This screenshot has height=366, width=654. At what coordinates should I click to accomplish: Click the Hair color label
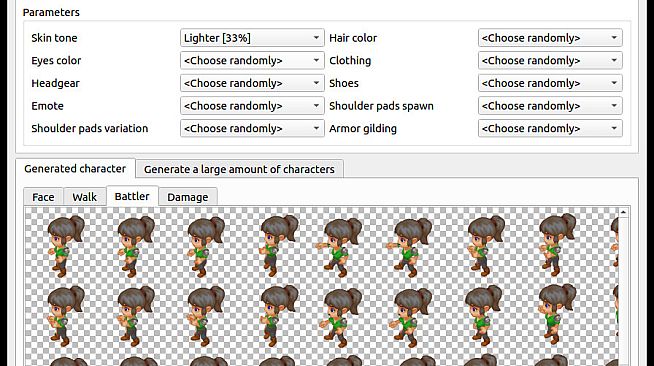click(353, 38)
